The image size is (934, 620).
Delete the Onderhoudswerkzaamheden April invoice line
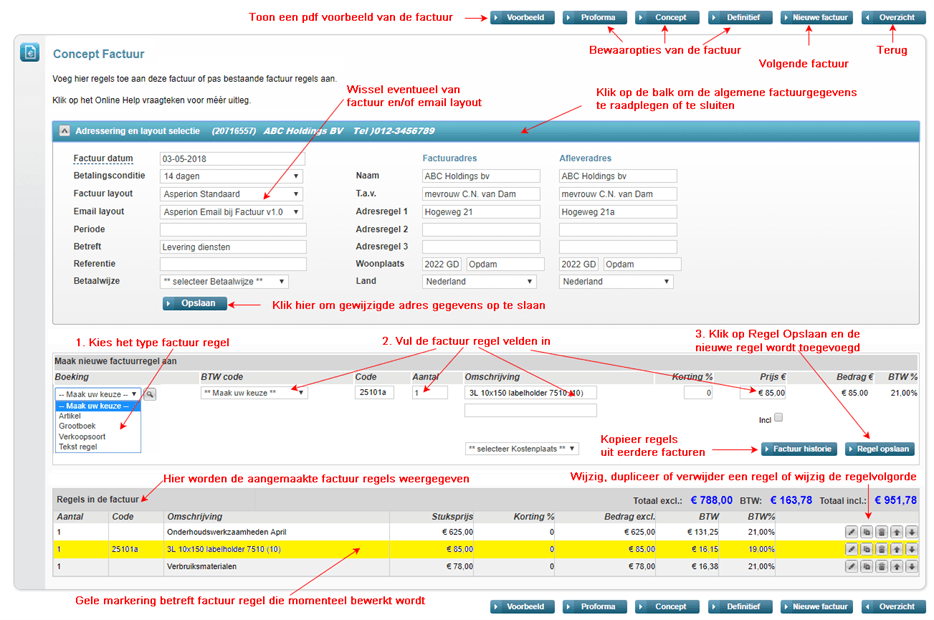click(x=882, y=532)
